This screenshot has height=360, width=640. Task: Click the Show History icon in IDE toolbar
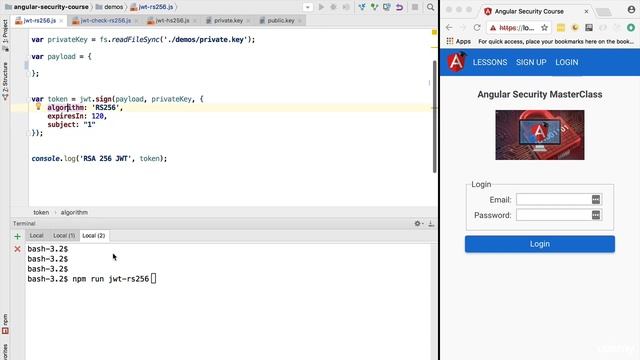[x=387, y=7]
